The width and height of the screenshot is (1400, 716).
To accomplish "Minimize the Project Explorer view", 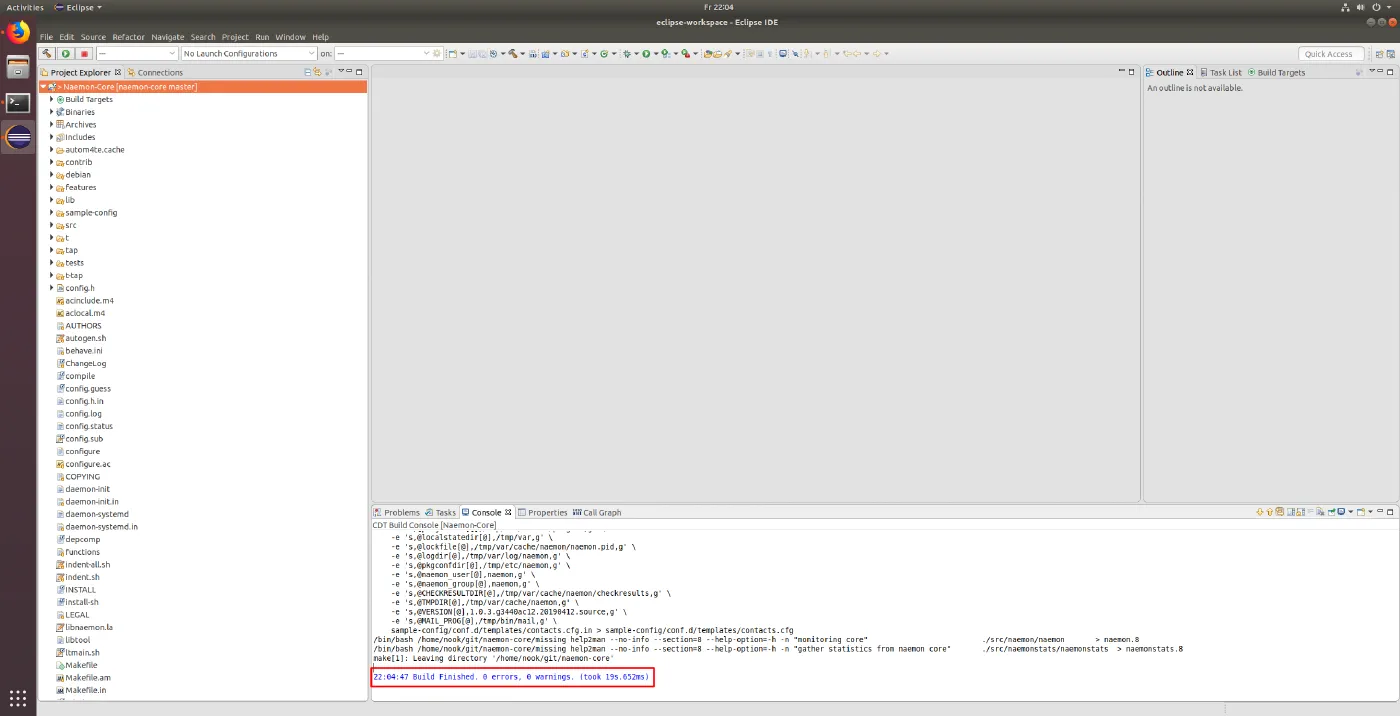I will click(x=350, y=71).
